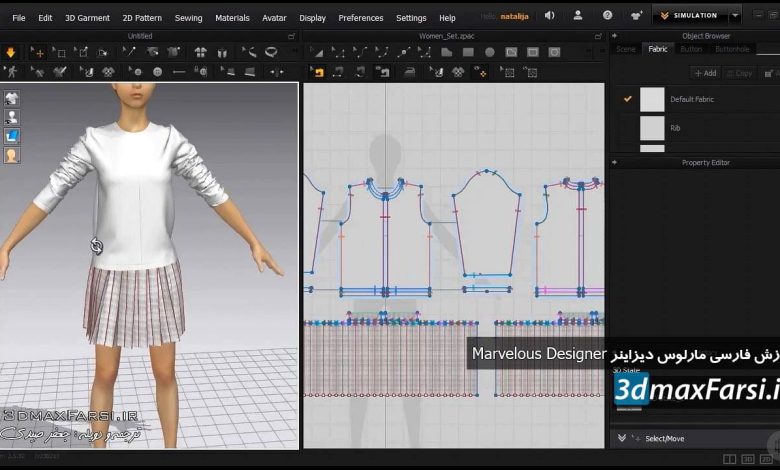780x470 pixels.
Task: Select the Select/Move tool in 3D toolbar
Action: 39,53
